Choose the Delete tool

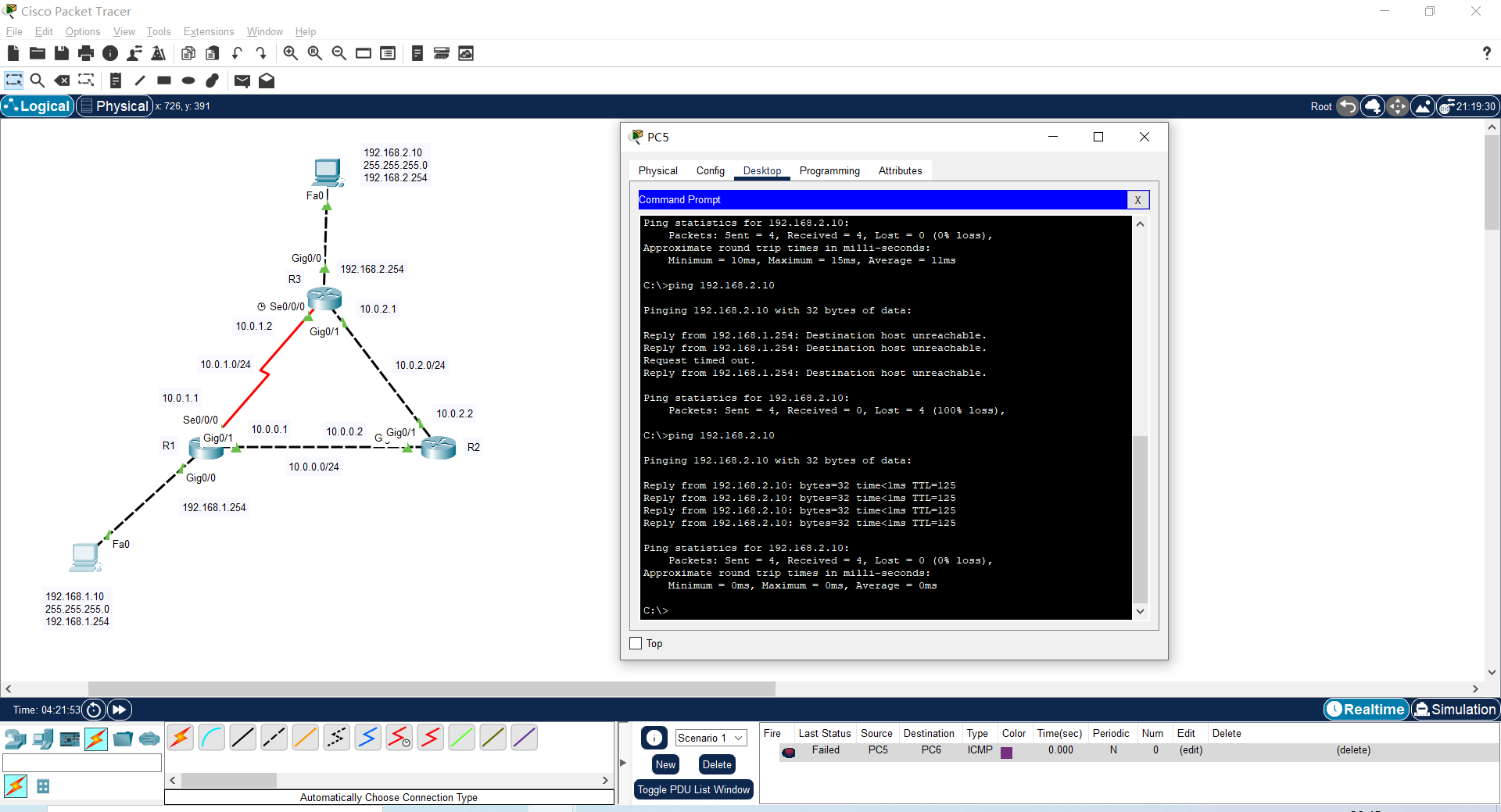pos(62,80)
